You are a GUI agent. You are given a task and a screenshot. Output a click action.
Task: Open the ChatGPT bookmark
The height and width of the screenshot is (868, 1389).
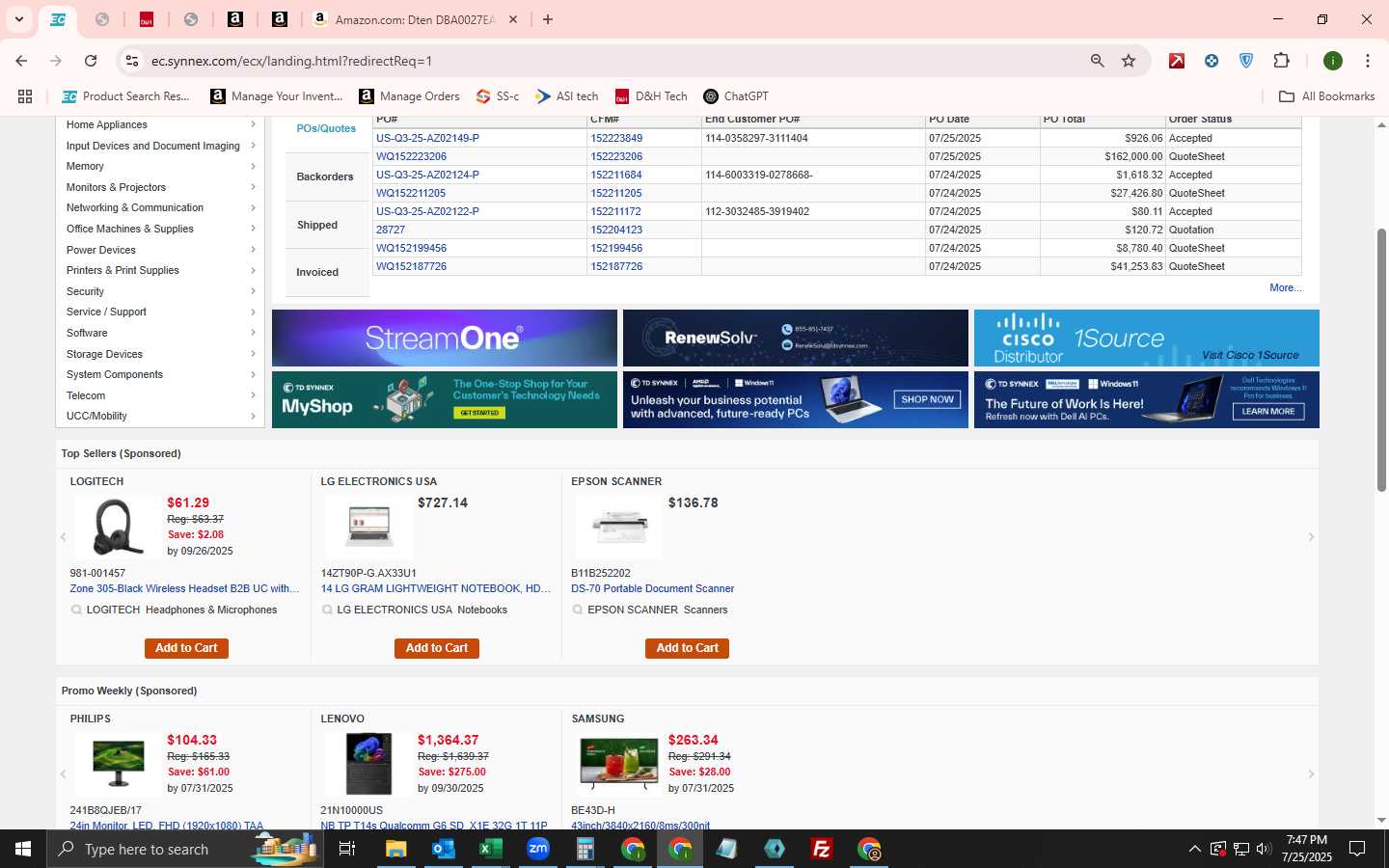click(x=736, y=96)
